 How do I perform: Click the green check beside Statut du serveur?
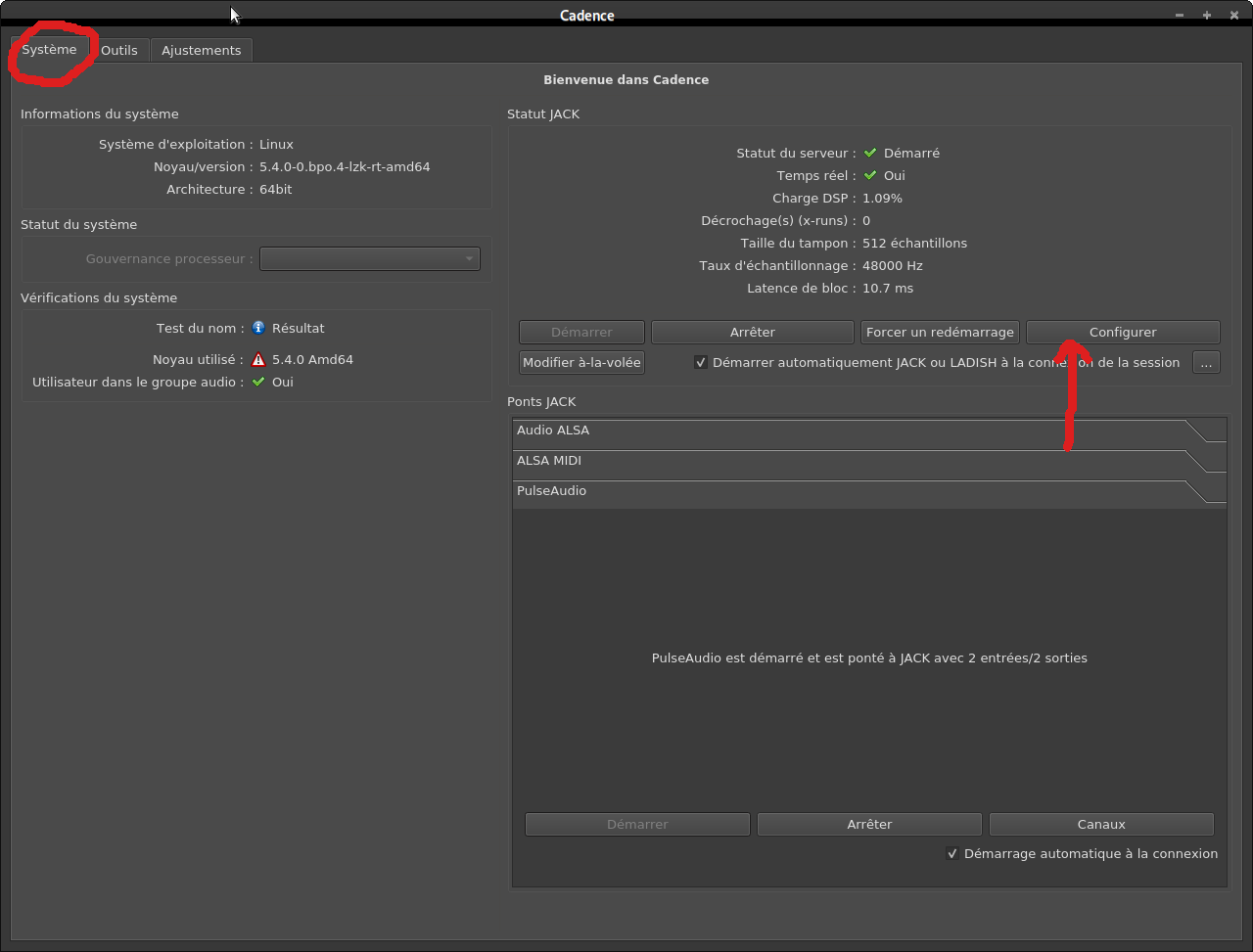(870, 153)
